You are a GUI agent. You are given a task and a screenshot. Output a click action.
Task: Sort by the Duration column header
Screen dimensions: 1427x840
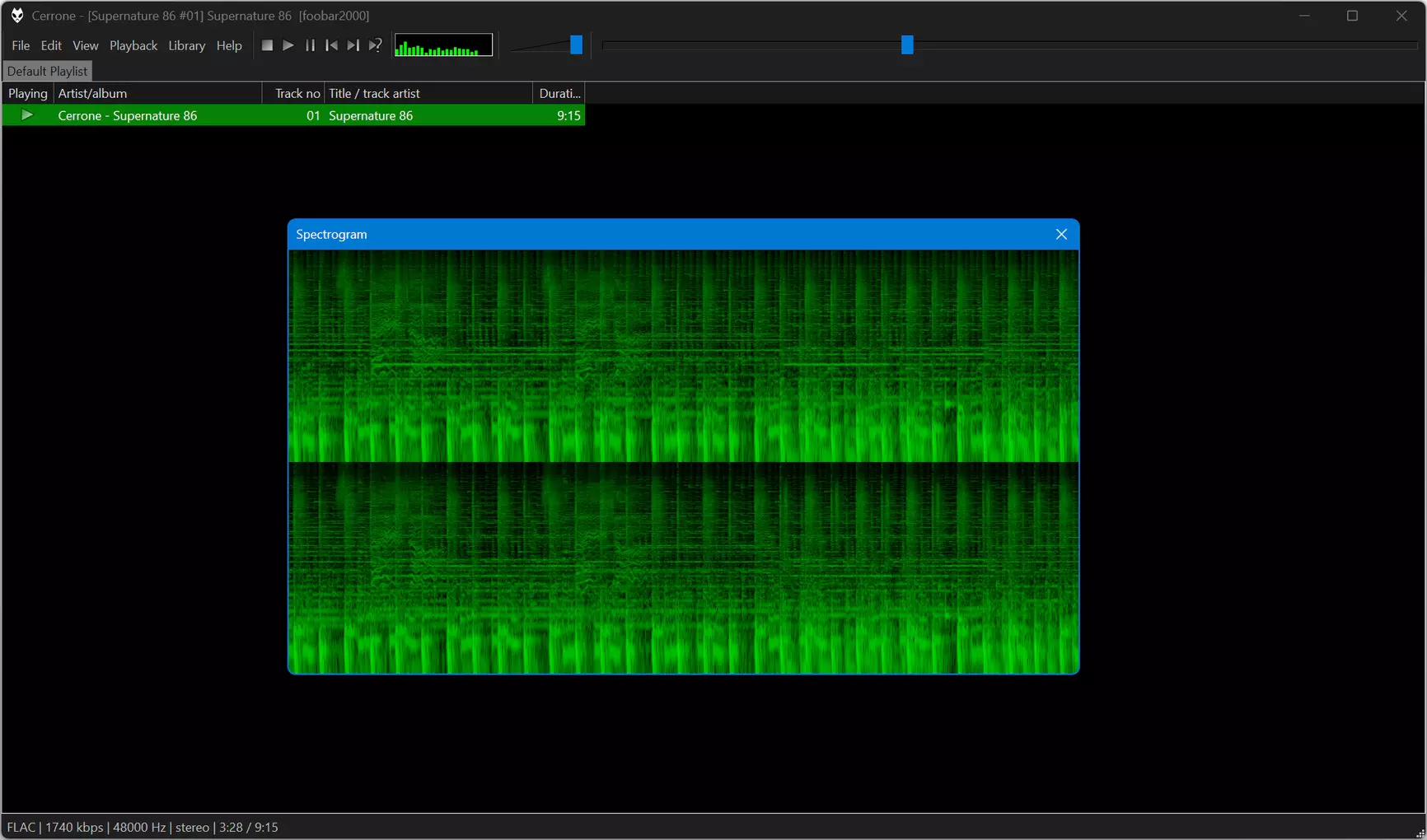point(559,93)
